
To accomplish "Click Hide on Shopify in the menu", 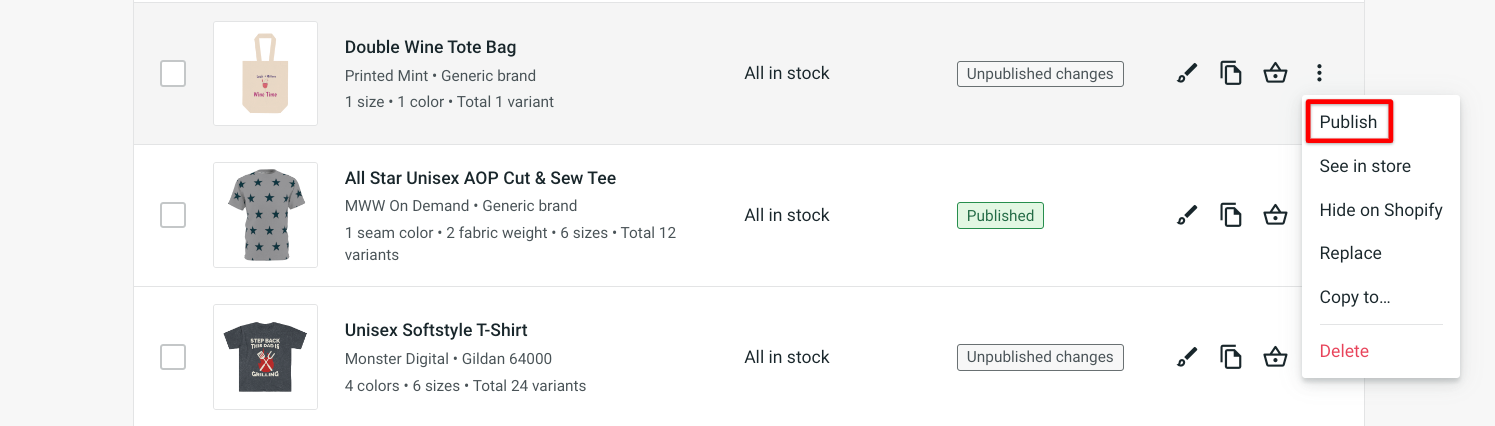I will (x=1381, y=210).
